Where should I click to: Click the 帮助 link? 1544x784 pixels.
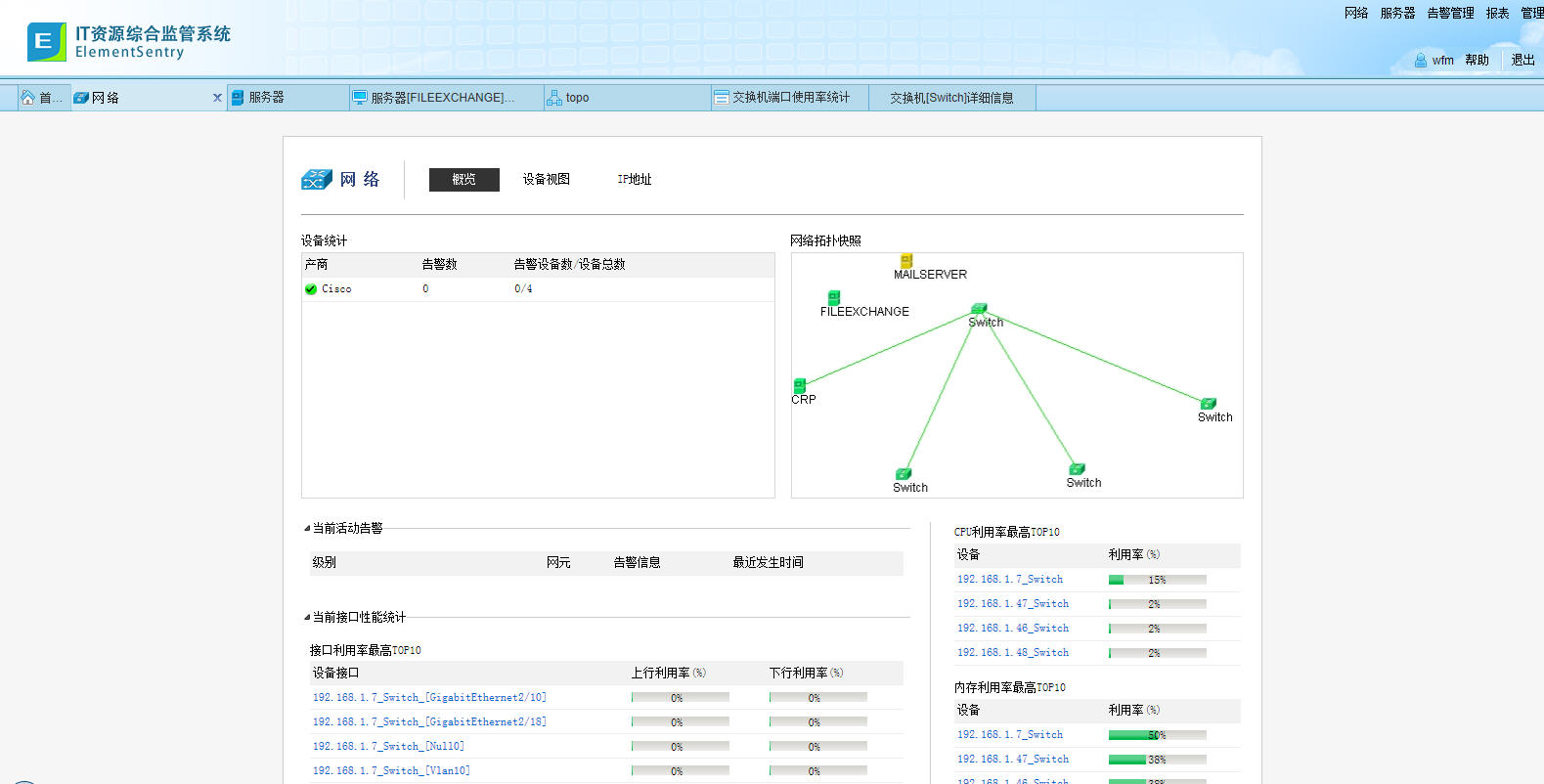(1477, 61)
